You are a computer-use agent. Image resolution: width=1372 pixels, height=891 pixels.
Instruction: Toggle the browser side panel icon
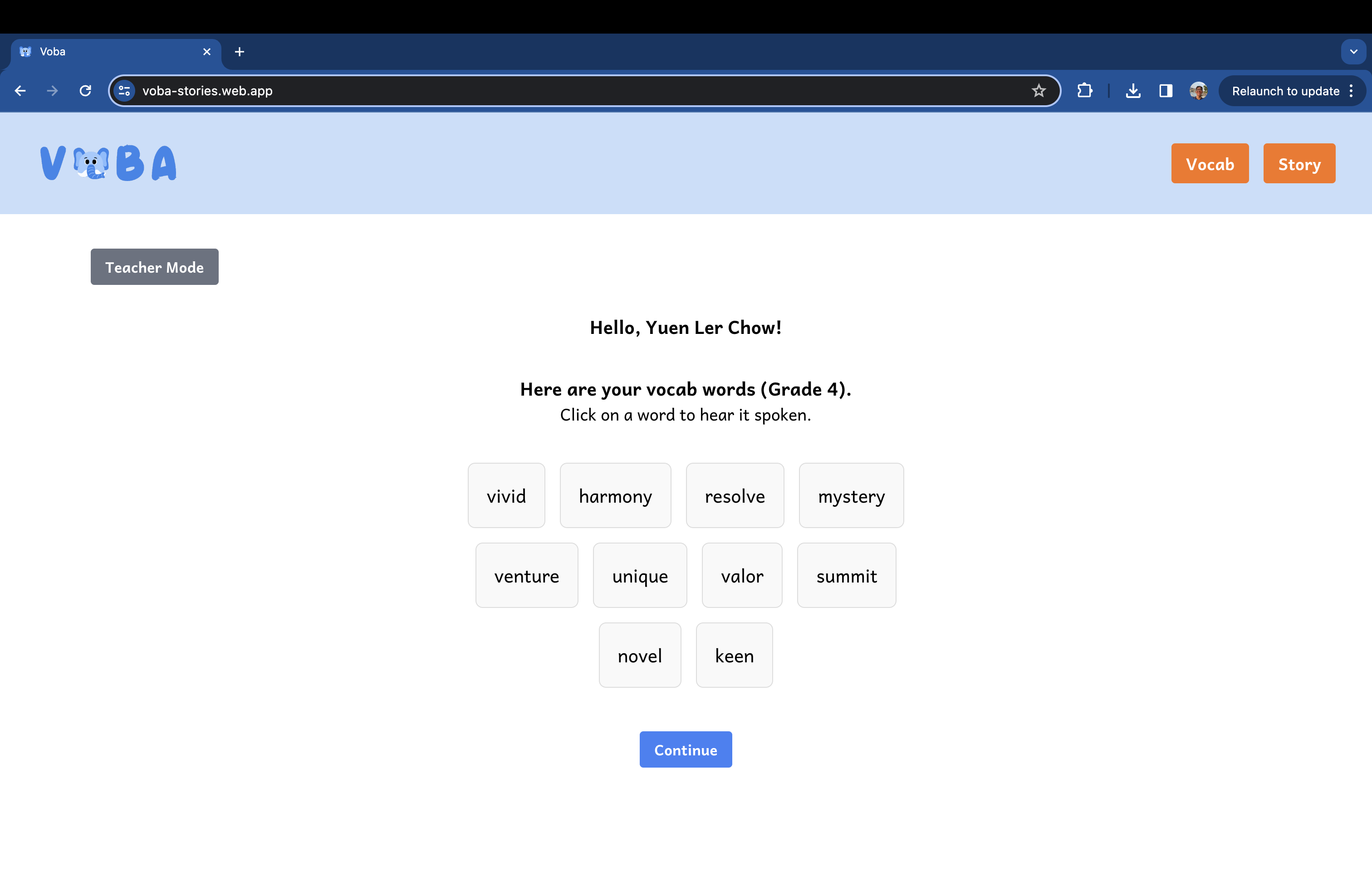pos(1165,91)
